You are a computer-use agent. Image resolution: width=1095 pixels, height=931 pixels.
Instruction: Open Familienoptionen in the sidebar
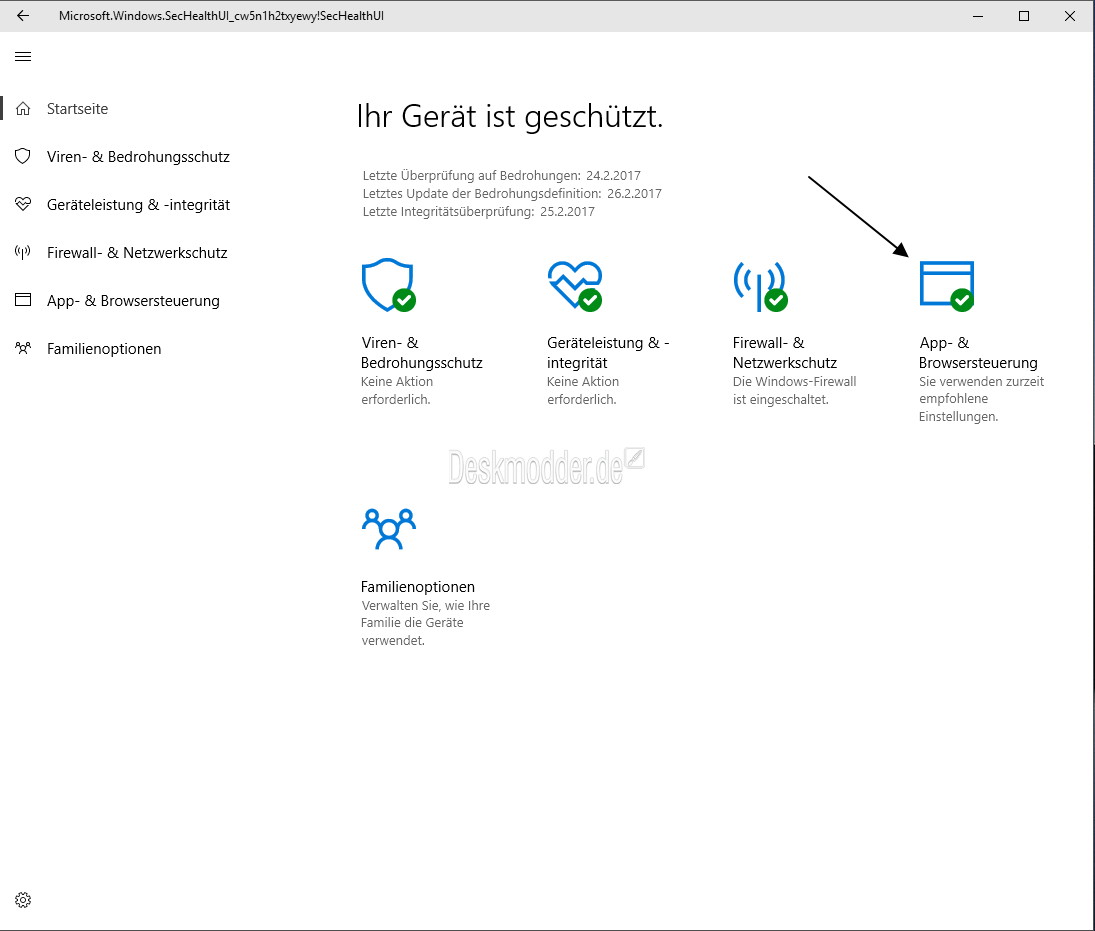click(104, 349)
